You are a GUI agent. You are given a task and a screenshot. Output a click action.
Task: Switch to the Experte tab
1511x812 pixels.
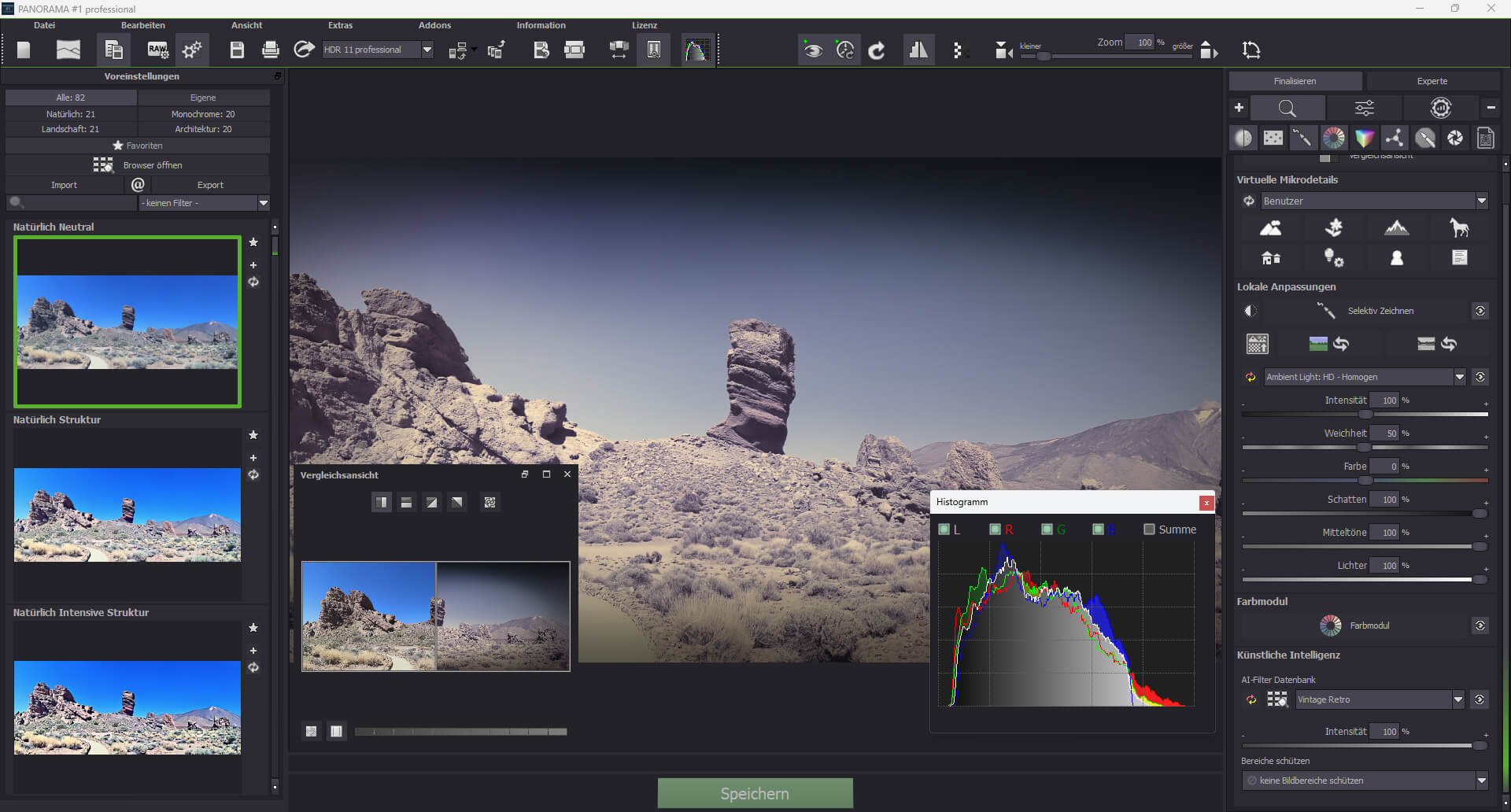pyautogui.click(x=1432, y=81)
